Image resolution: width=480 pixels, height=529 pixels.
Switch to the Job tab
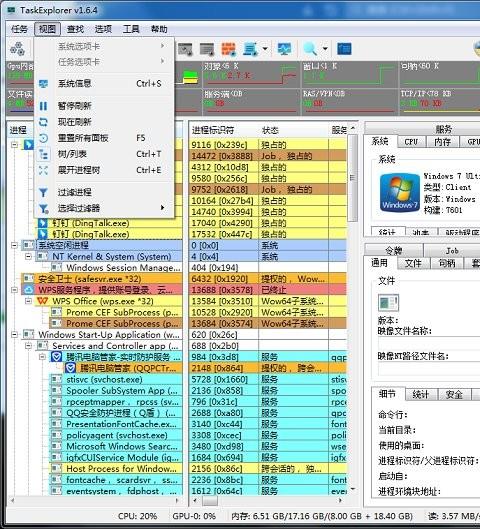pos(452,251)
